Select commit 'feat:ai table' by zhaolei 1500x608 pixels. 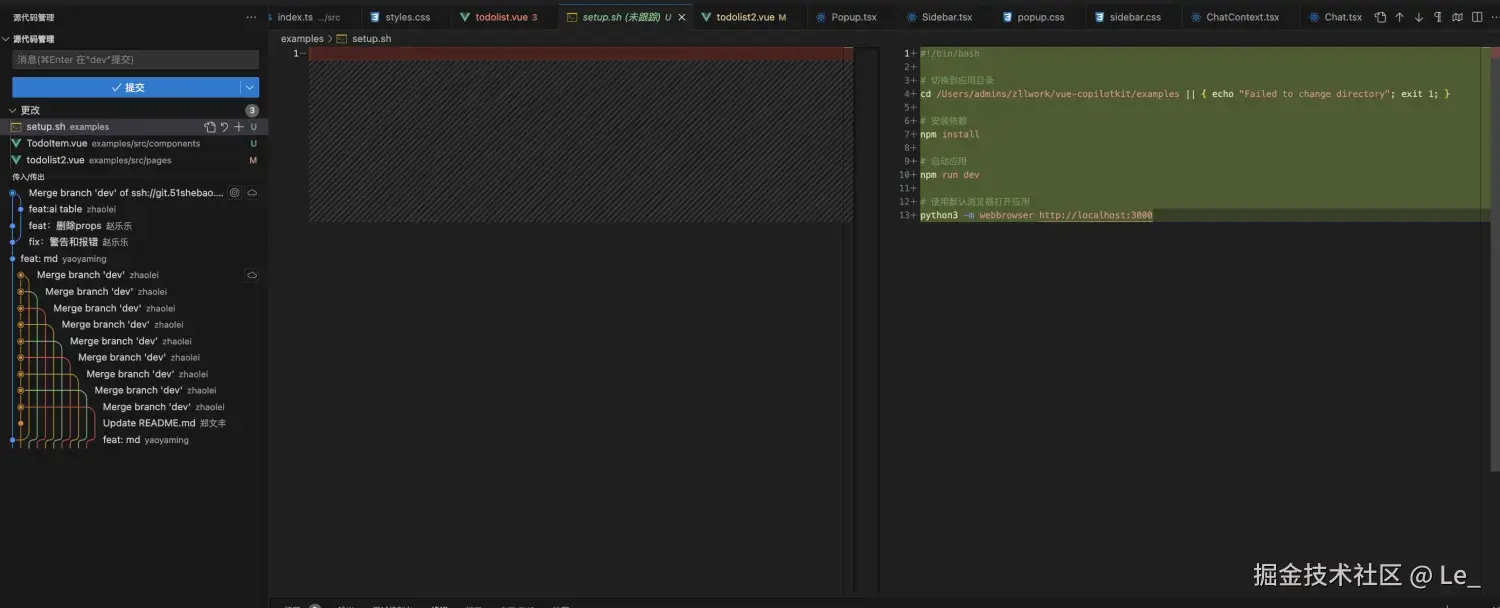pyautogui.click(x=72, y=209)
